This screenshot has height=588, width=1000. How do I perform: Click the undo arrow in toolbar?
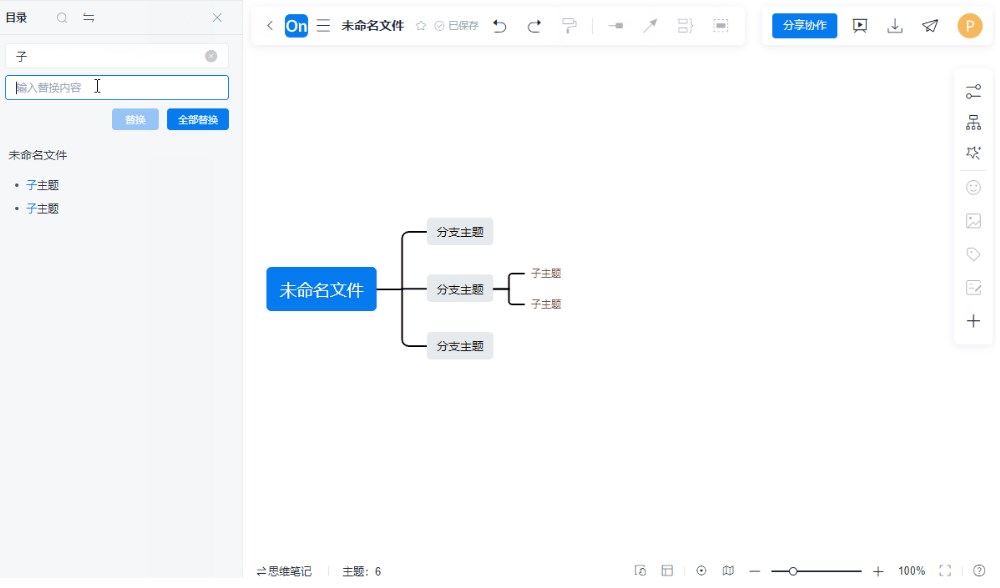coord(500,26)
